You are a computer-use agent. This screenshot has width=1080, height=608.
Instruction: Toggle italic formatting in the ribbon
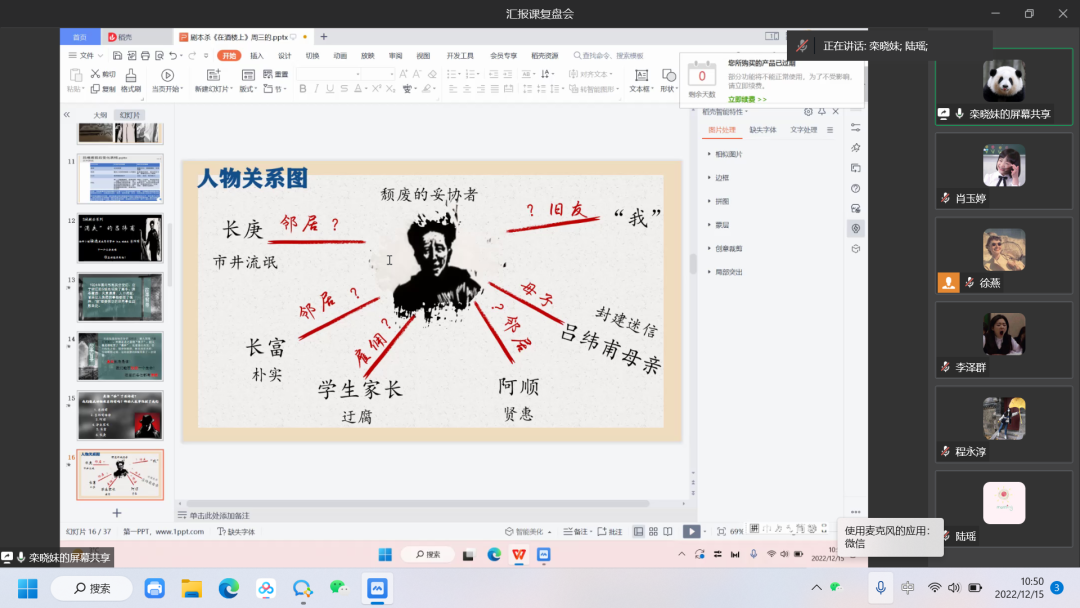(x=316, y=89)
